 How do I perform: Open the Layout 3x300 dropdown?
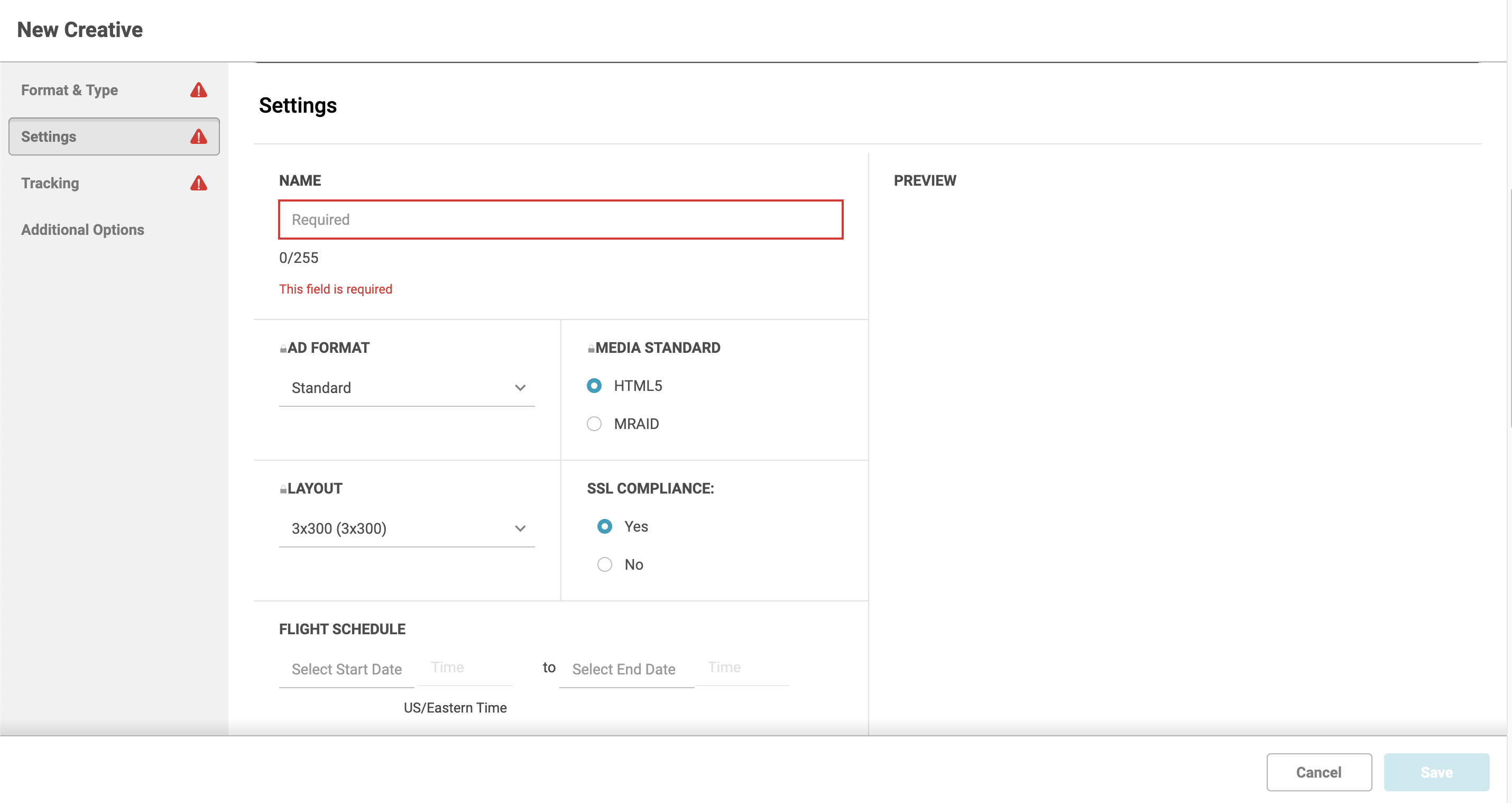tap(407, 528)
